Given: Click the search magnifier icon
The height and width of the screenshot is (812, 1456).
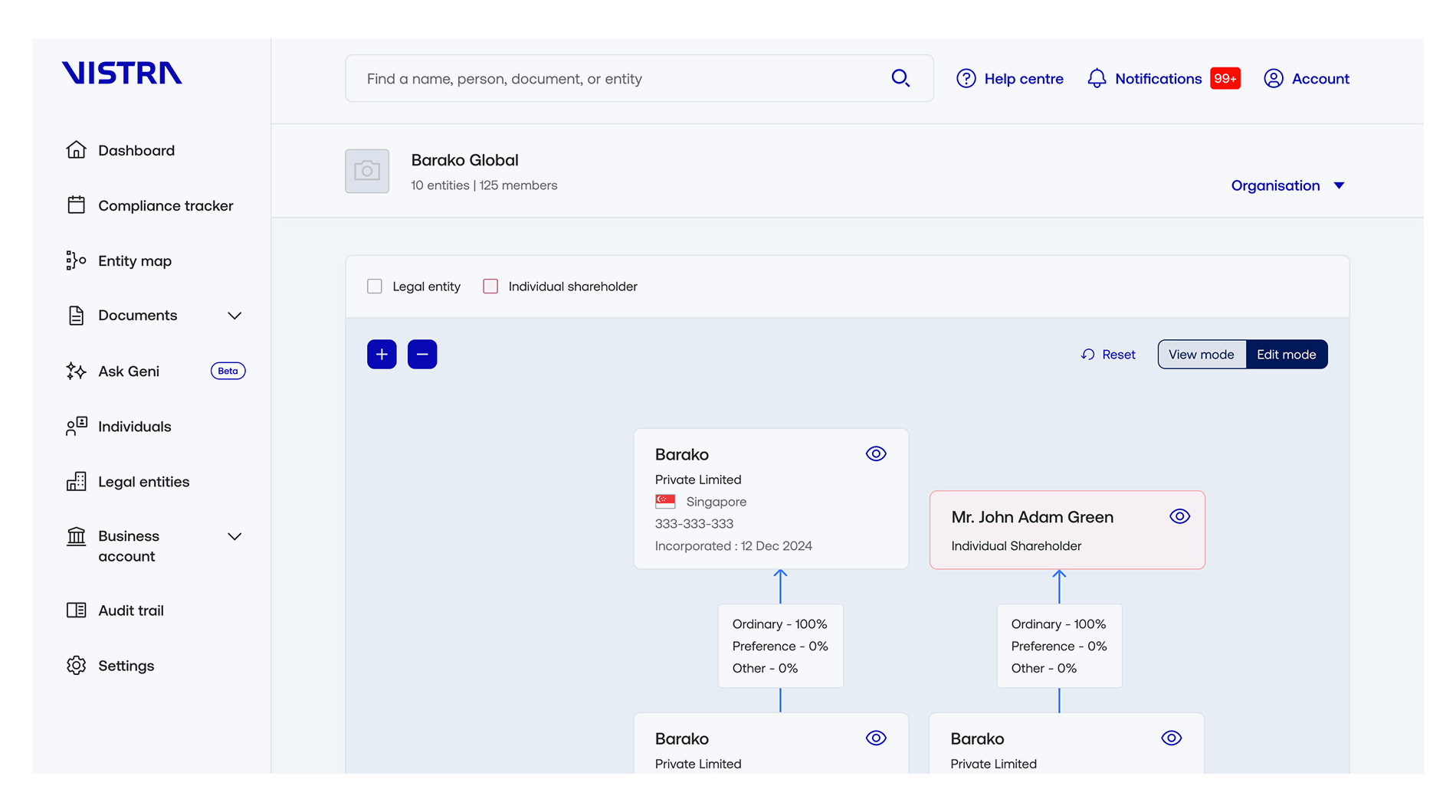Looking at the screenshot, I should click(x=900, y=78).
